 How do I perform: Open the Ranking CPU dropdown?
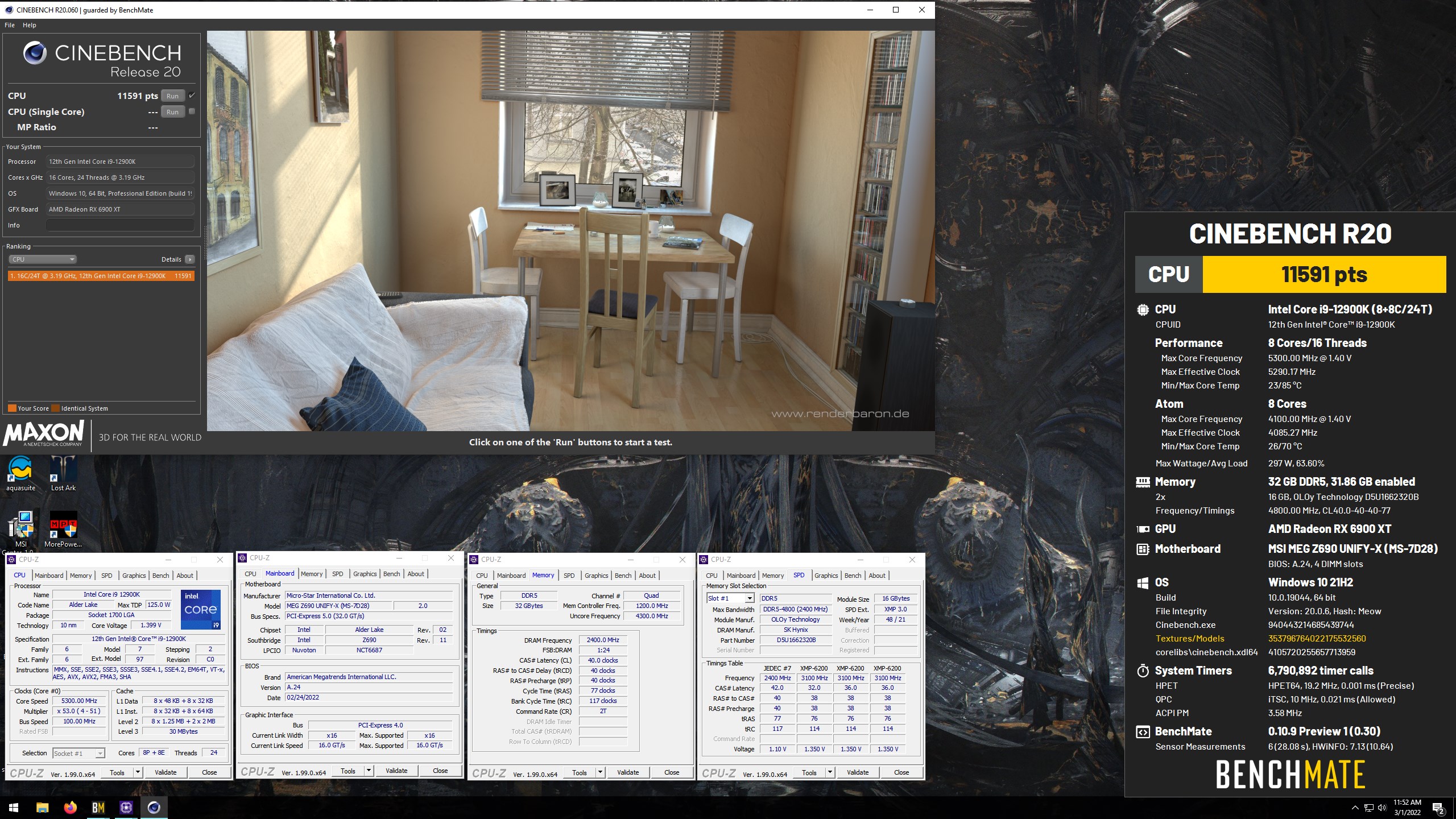point(43,259)
